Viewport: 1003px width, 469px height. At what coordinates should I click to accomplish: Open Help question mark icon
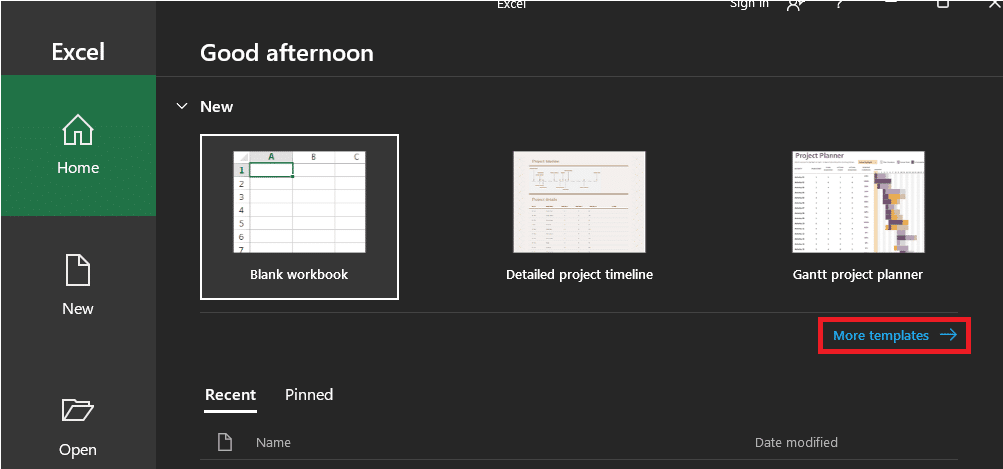(839, 4)
